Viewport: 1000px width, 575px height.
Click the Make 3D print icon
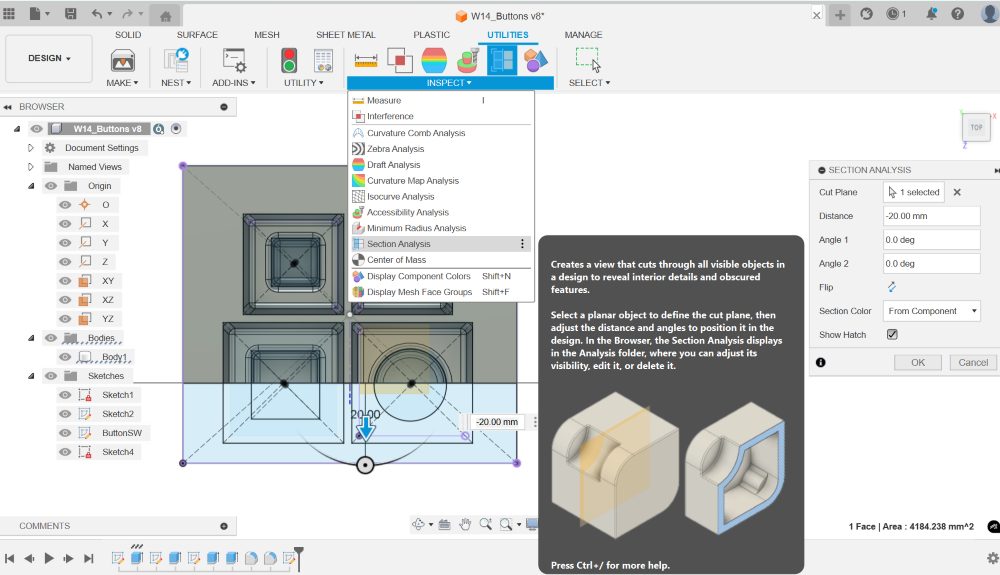(122, 61)
